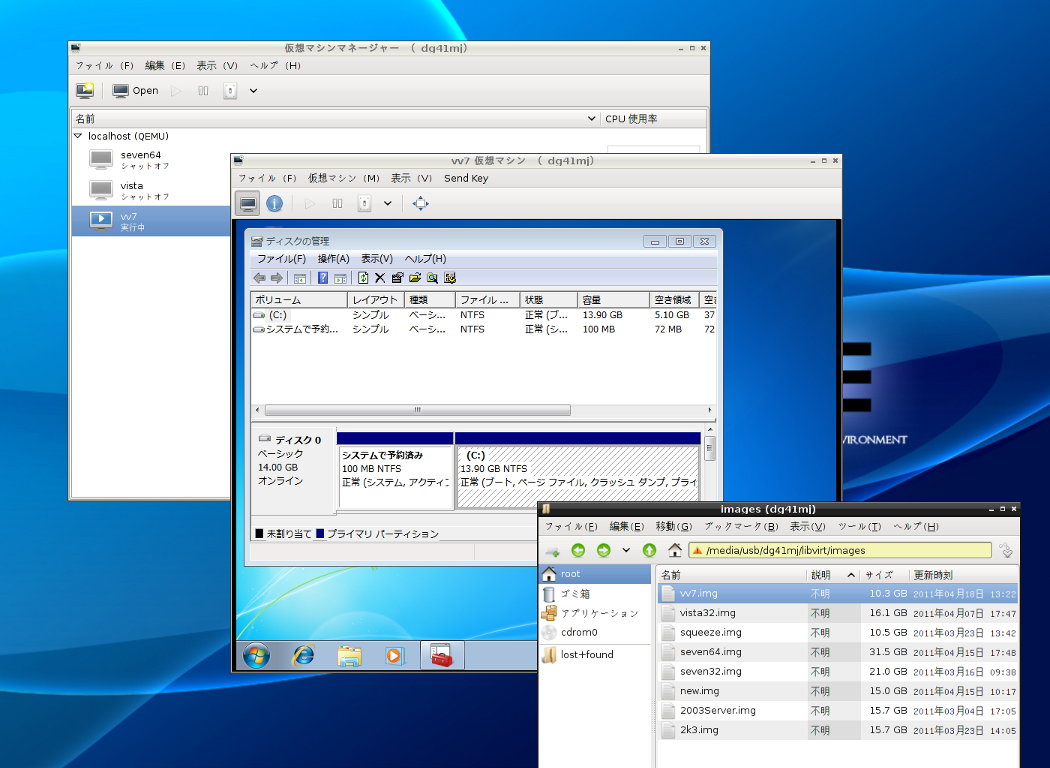This screenshot has width=1050, height=768.
Task: Collapse the localhost (QEMU) tree node
Action: pos(78,136)
